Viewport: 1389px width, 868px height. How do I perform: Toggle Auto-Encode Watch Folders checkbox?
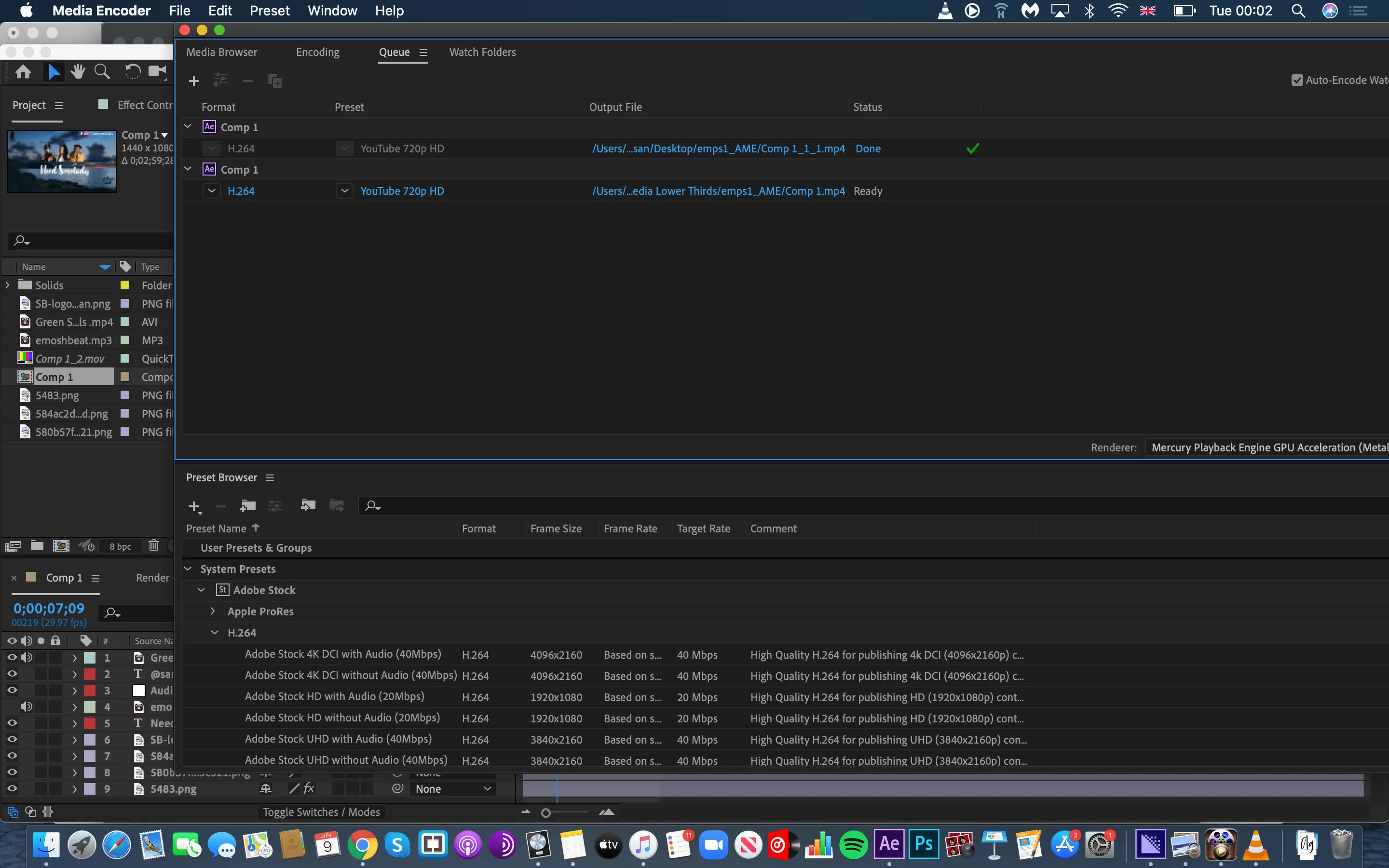click(x=1296, y=81)
